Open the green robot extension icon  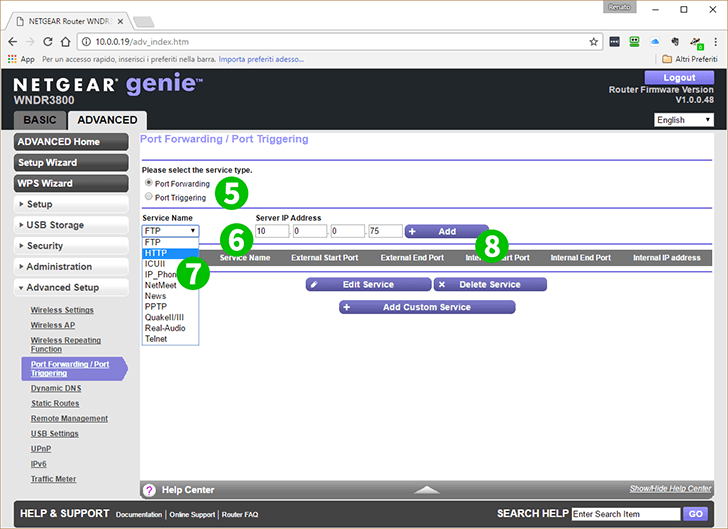pyautogui.click(x=634, y=42)
